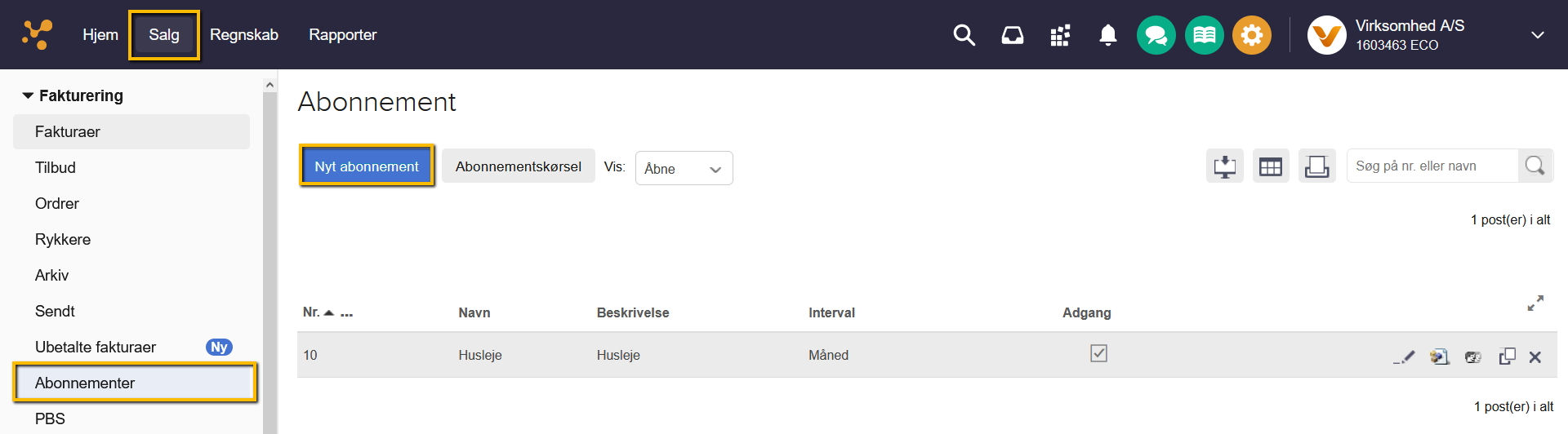
Task: Click the Abonnementskørsel button
Action: 518,166
